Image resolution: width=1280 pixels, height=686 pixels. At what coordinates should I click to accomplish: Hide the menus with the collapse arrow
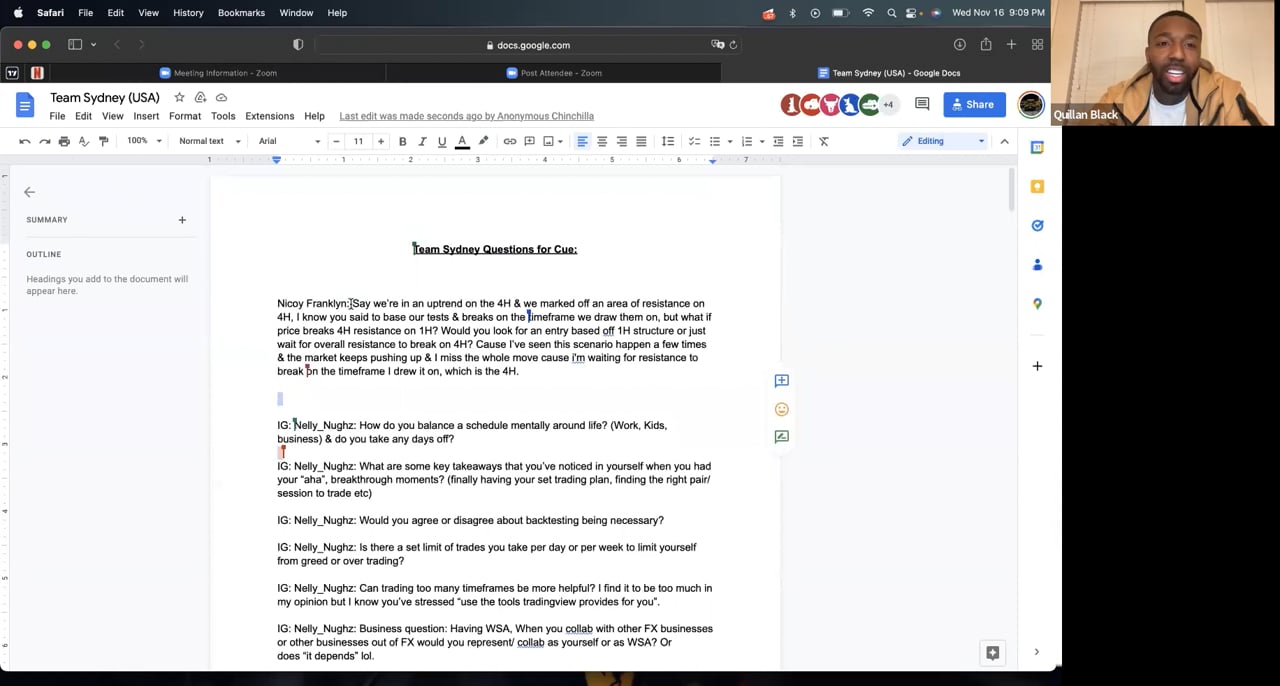pyautogui.click(x=1005, y=141)
